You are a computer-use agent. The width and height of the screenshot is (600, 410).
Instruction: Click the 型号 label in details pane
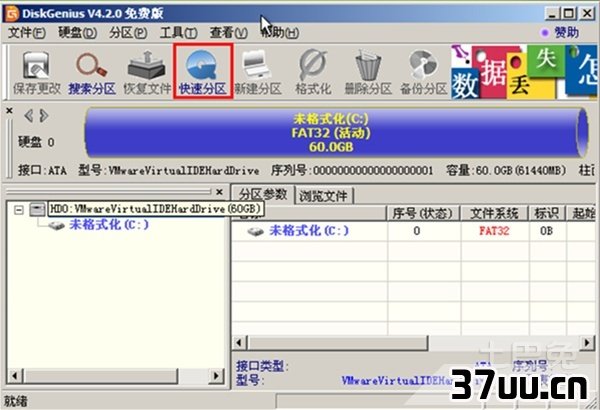click(x=249, y=381)
